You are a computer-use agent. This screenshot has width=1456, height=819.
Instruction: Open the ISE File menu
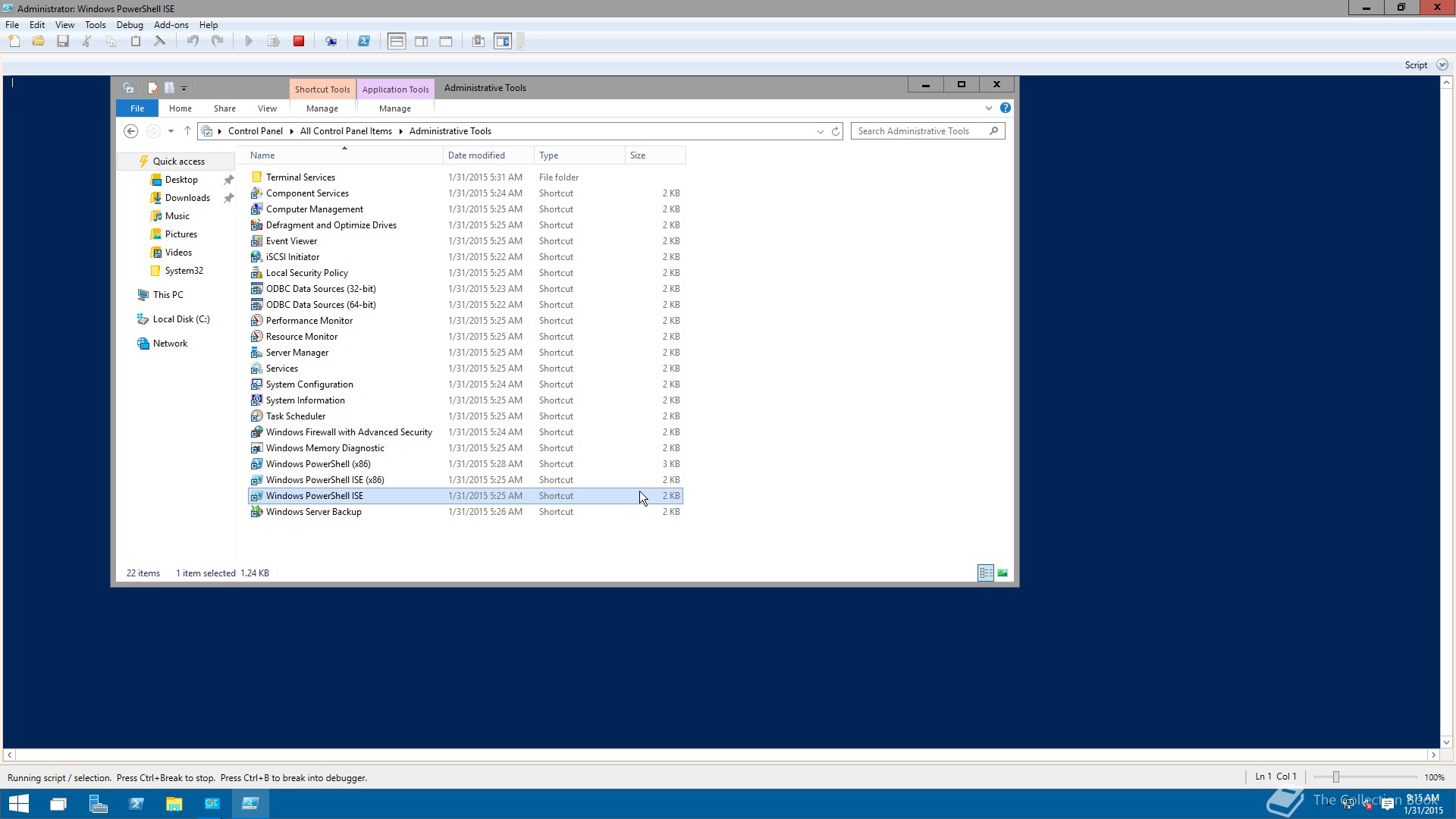point(12,25)
